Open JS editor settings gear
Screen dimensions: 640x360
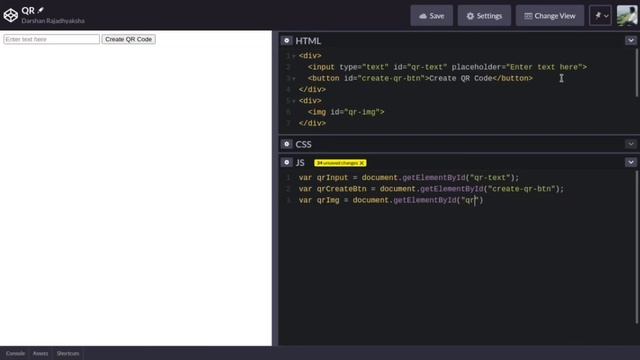[287, 162]
